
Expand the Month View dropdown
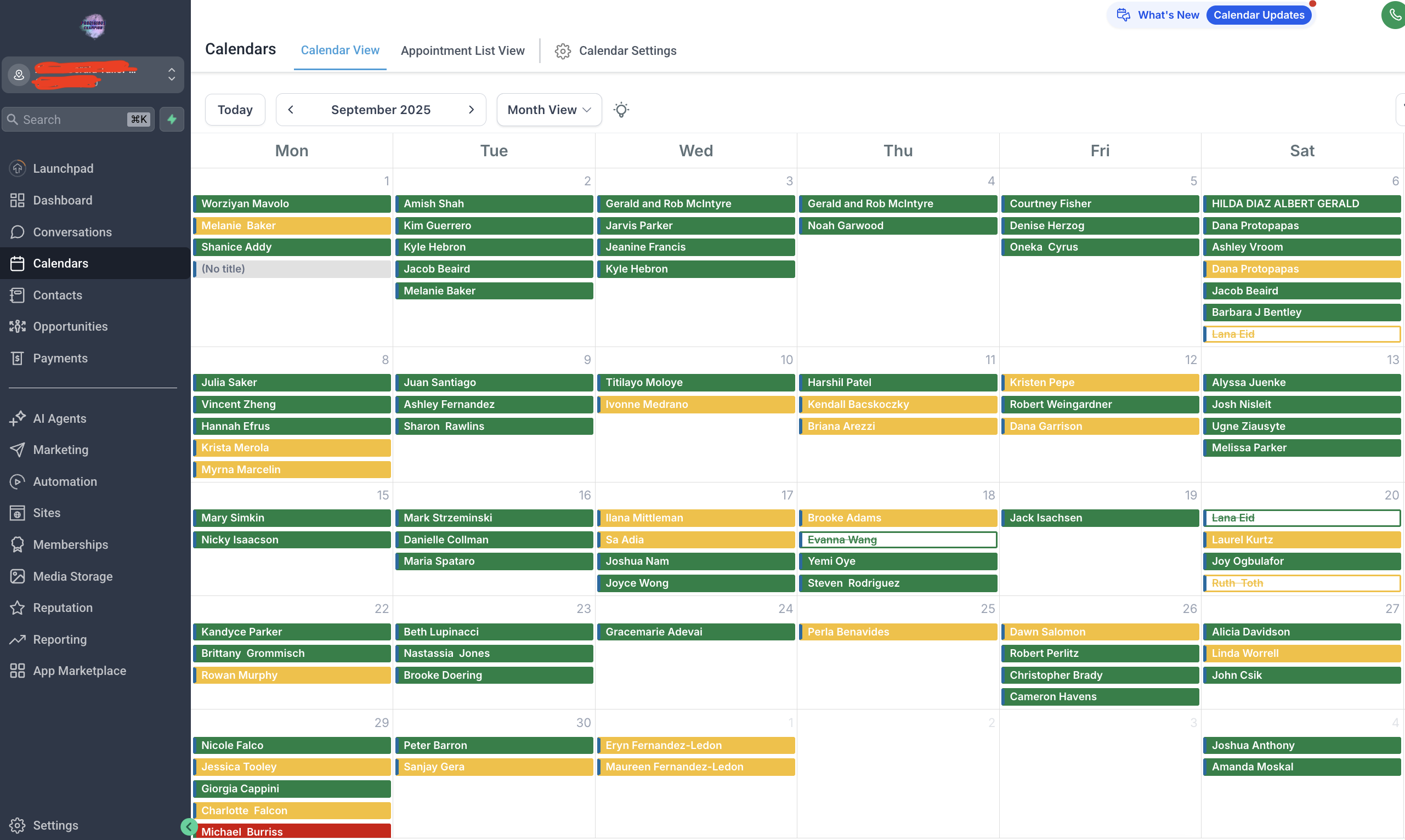548,110
